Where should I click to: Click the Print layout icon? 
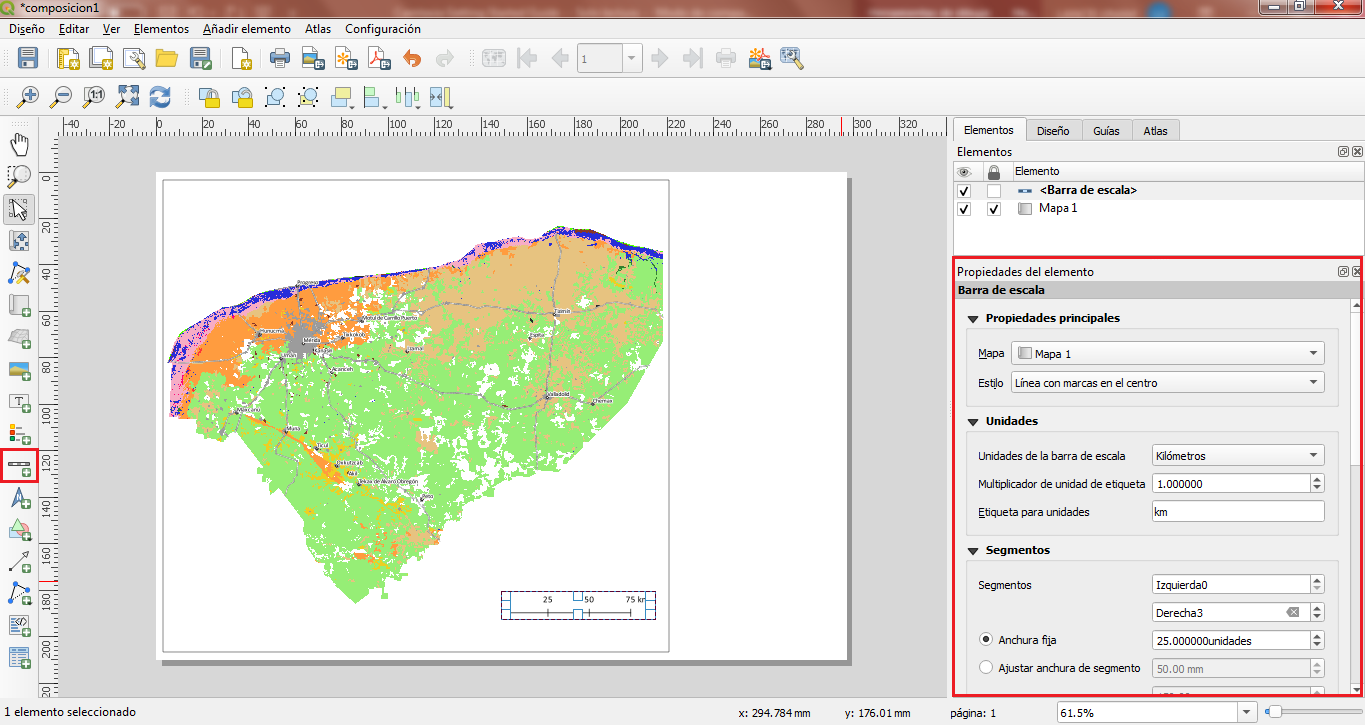(x=280, y=58)
